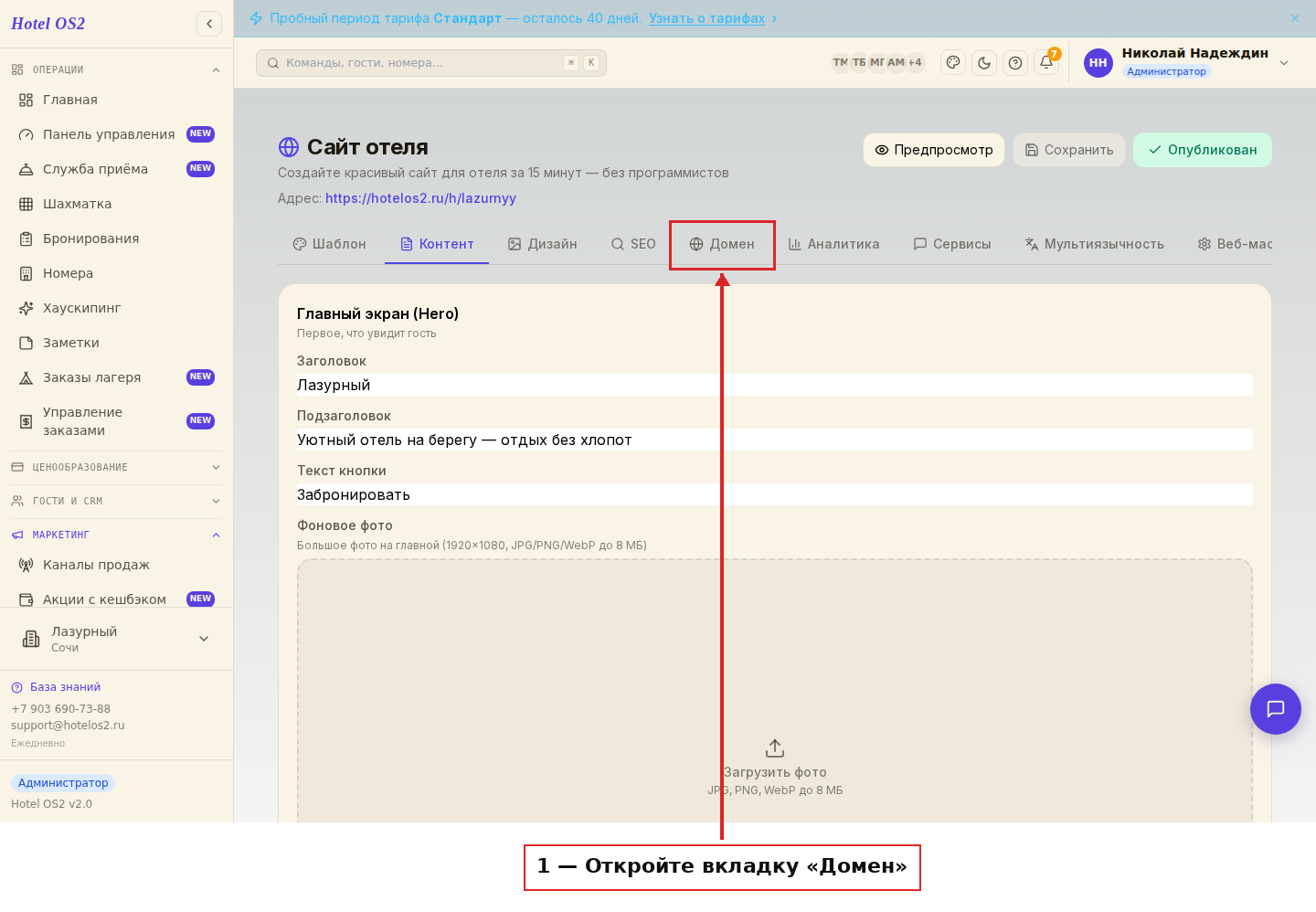Open the hotel site address link
This screenshot has width=1316, height=912.
pos(420,198)
